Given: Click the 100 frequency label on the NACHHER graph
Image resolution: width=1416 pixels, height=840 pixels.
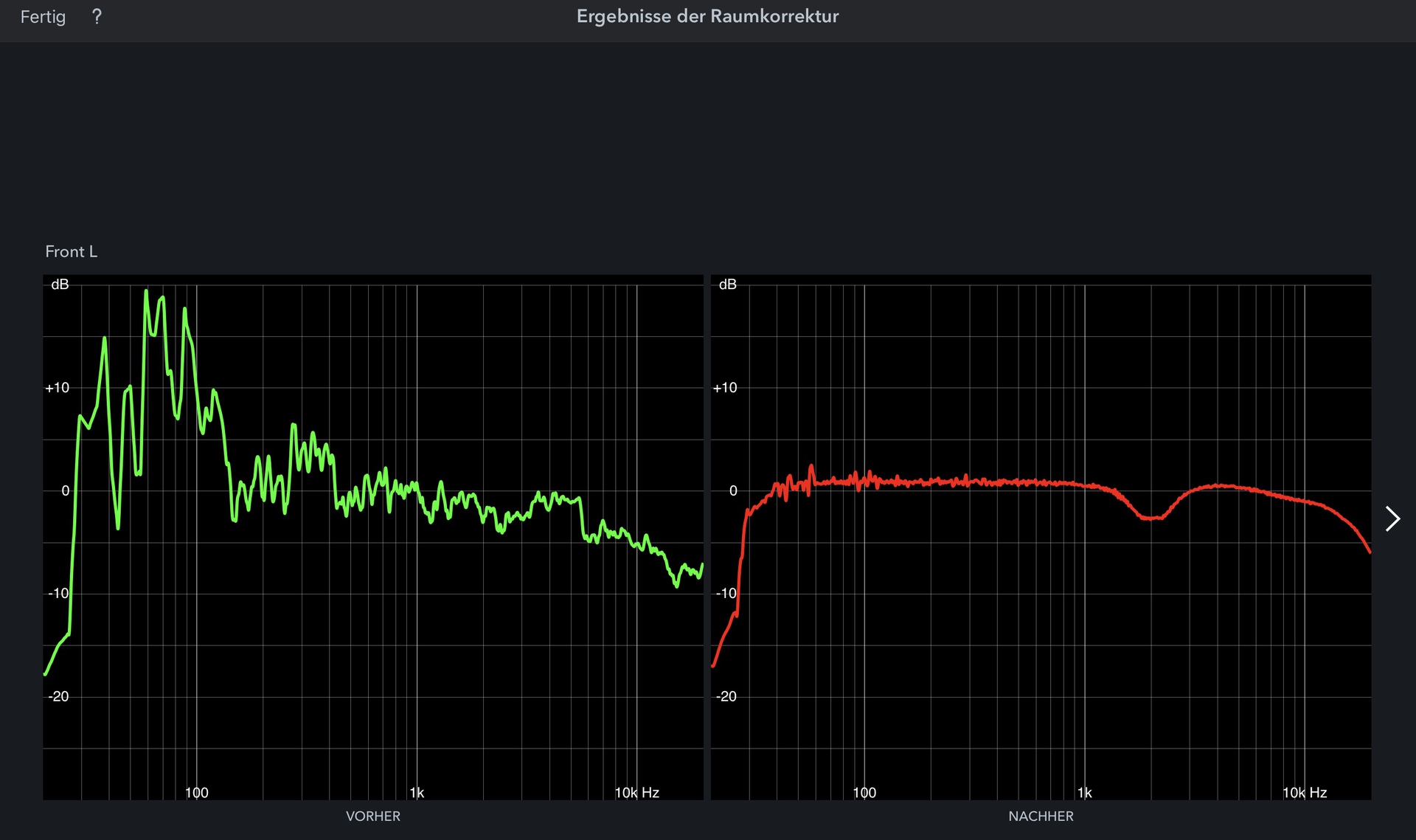Looking at the screenshot, I should pos(864,793).
